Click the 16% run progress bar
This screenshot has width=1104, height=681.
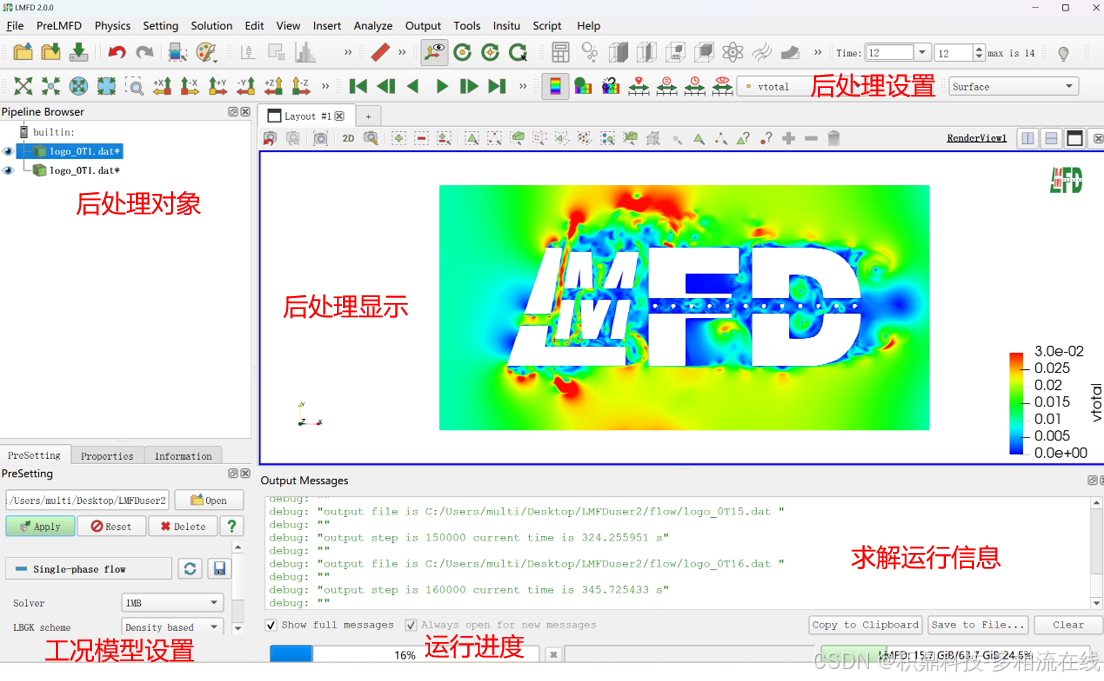(404, 654)
